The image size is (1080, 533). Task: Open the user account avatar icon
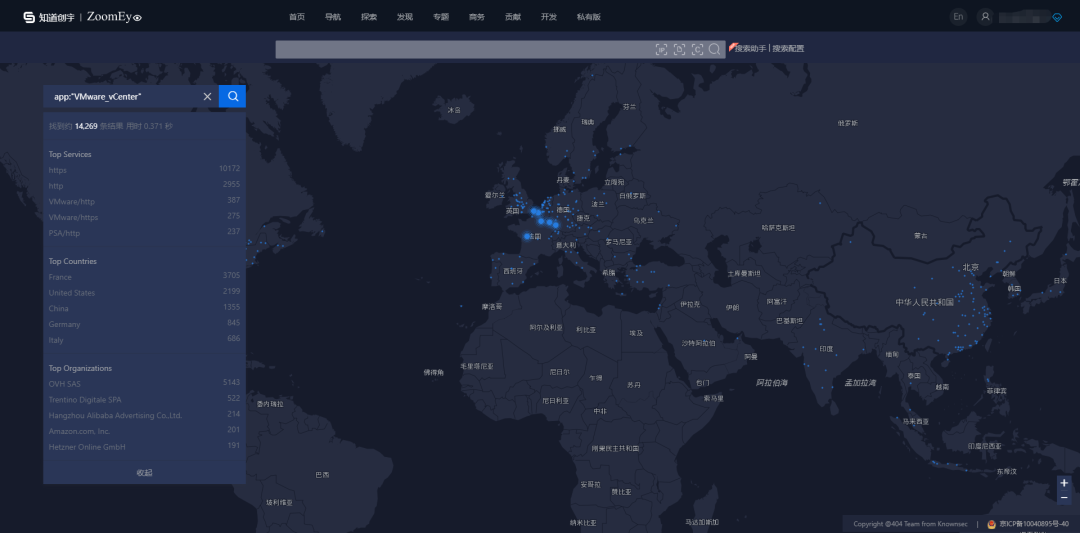pyautogui.click(x=986, y=17)
